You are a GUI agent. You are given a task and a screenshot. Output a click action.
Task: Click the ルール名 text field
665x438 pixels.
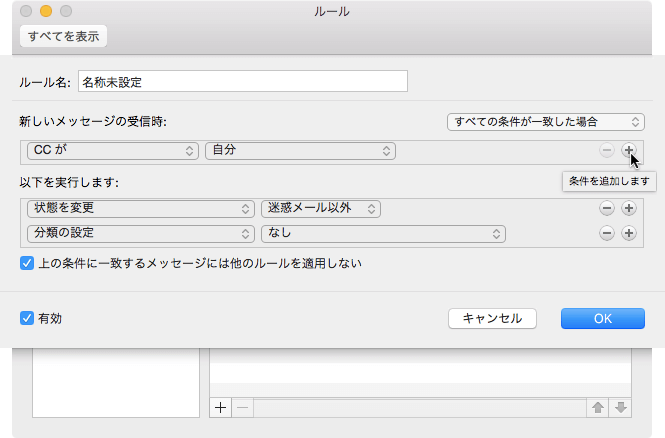click(242, 81)
